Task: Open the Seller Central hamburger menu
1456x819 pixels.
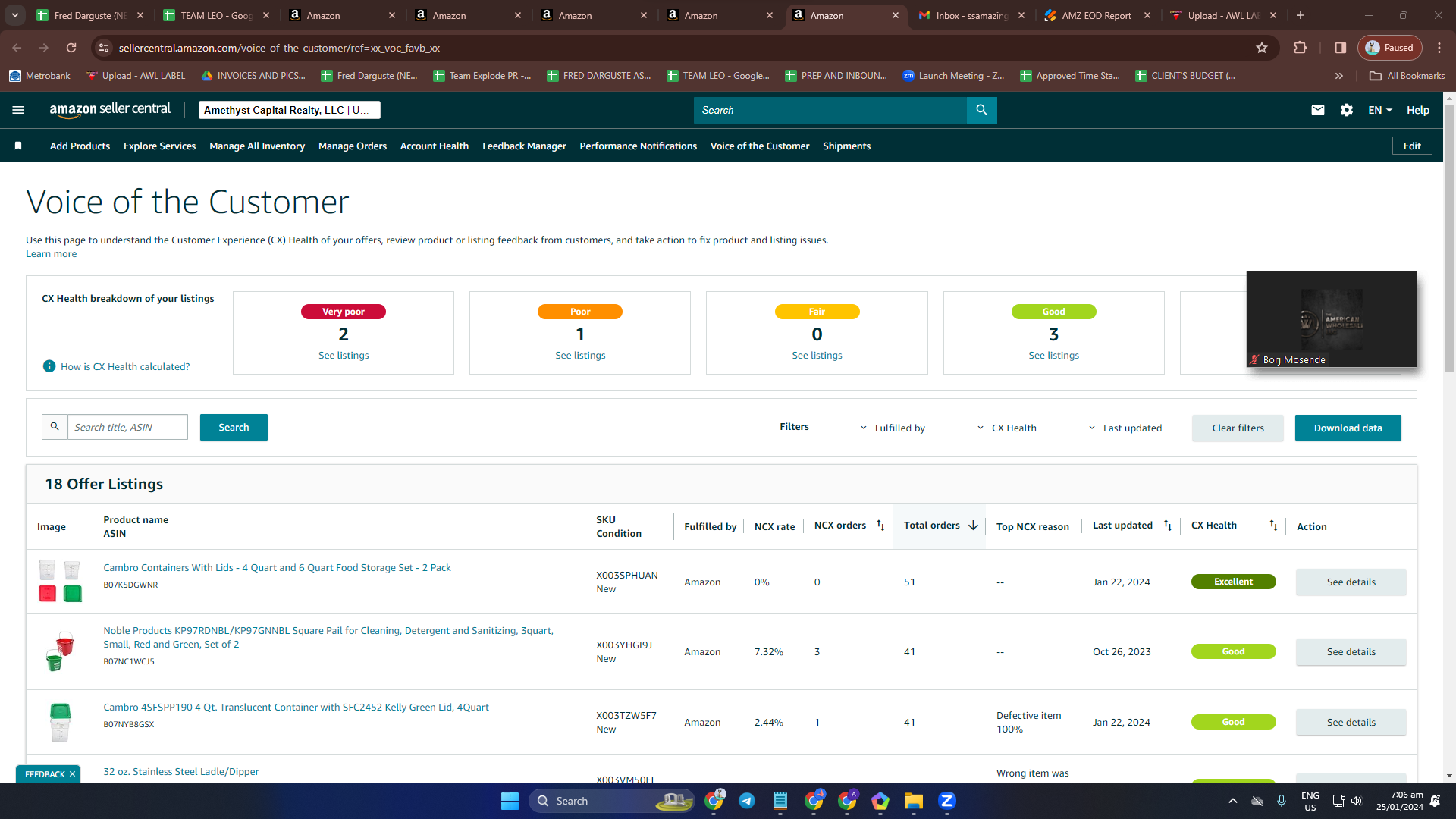Action: (18, 110)
